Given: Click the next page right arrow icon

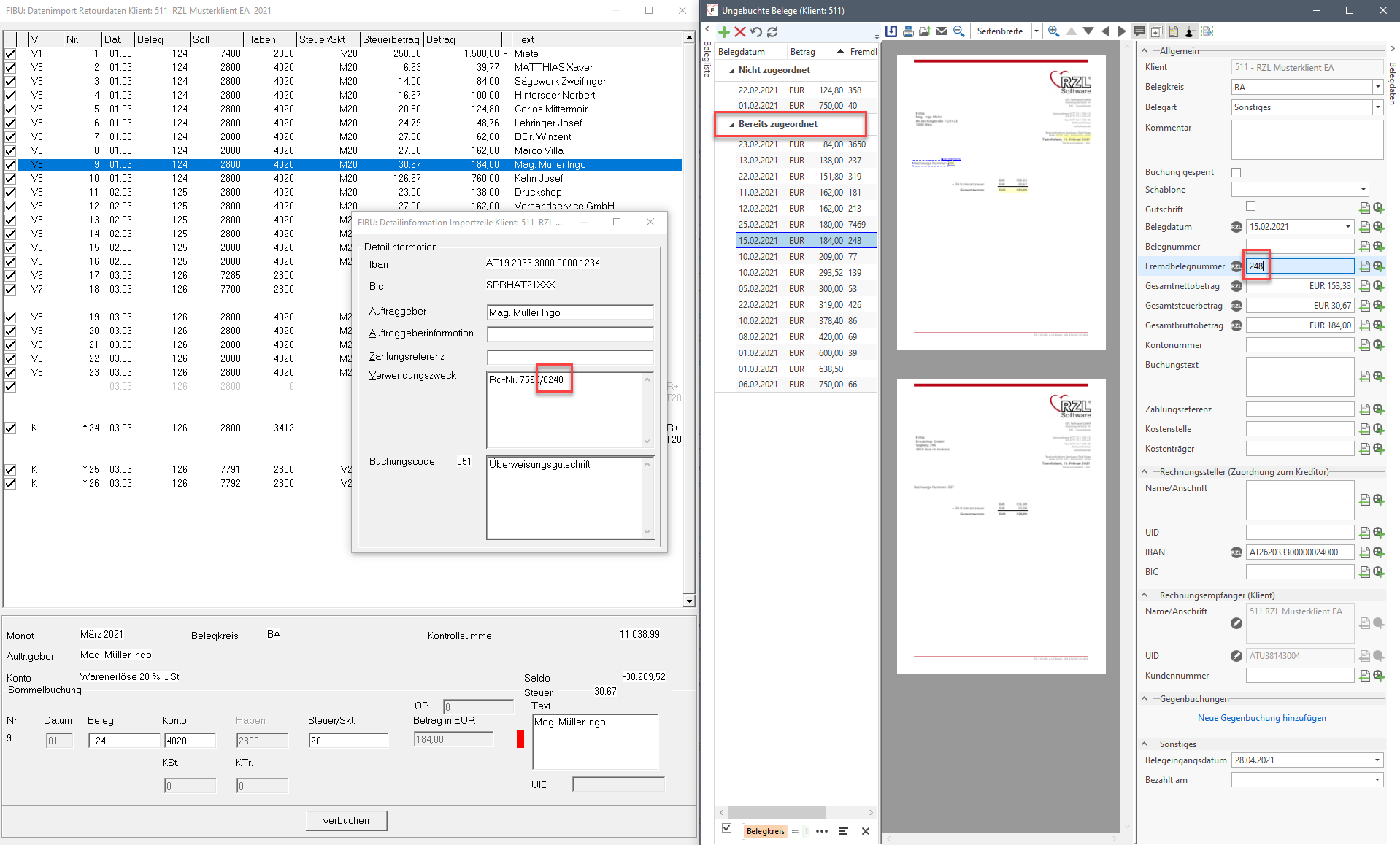Looking at the screenshot, I should point(1122,31).
